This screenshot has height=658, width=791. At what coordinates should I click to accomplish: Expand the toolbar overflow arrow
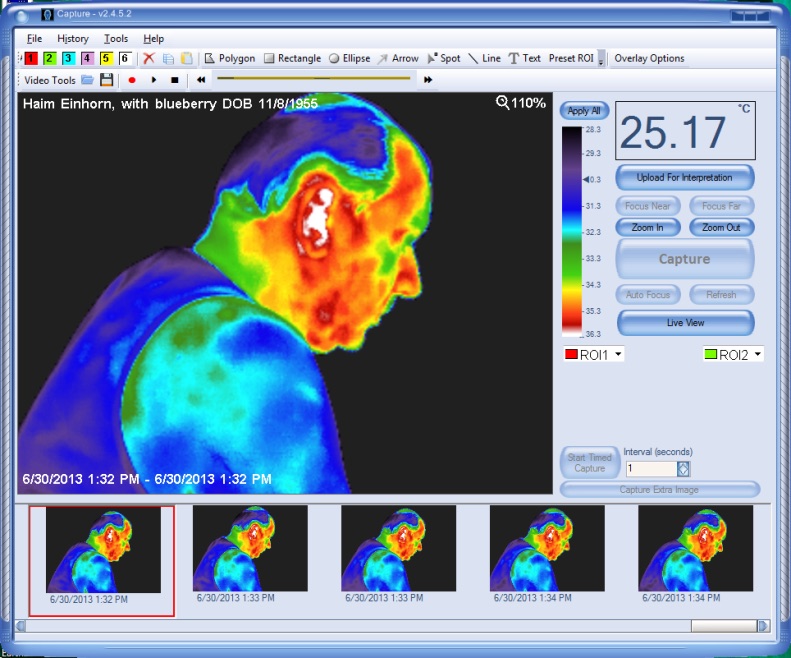pyautogui.click(x=601, y=59)
